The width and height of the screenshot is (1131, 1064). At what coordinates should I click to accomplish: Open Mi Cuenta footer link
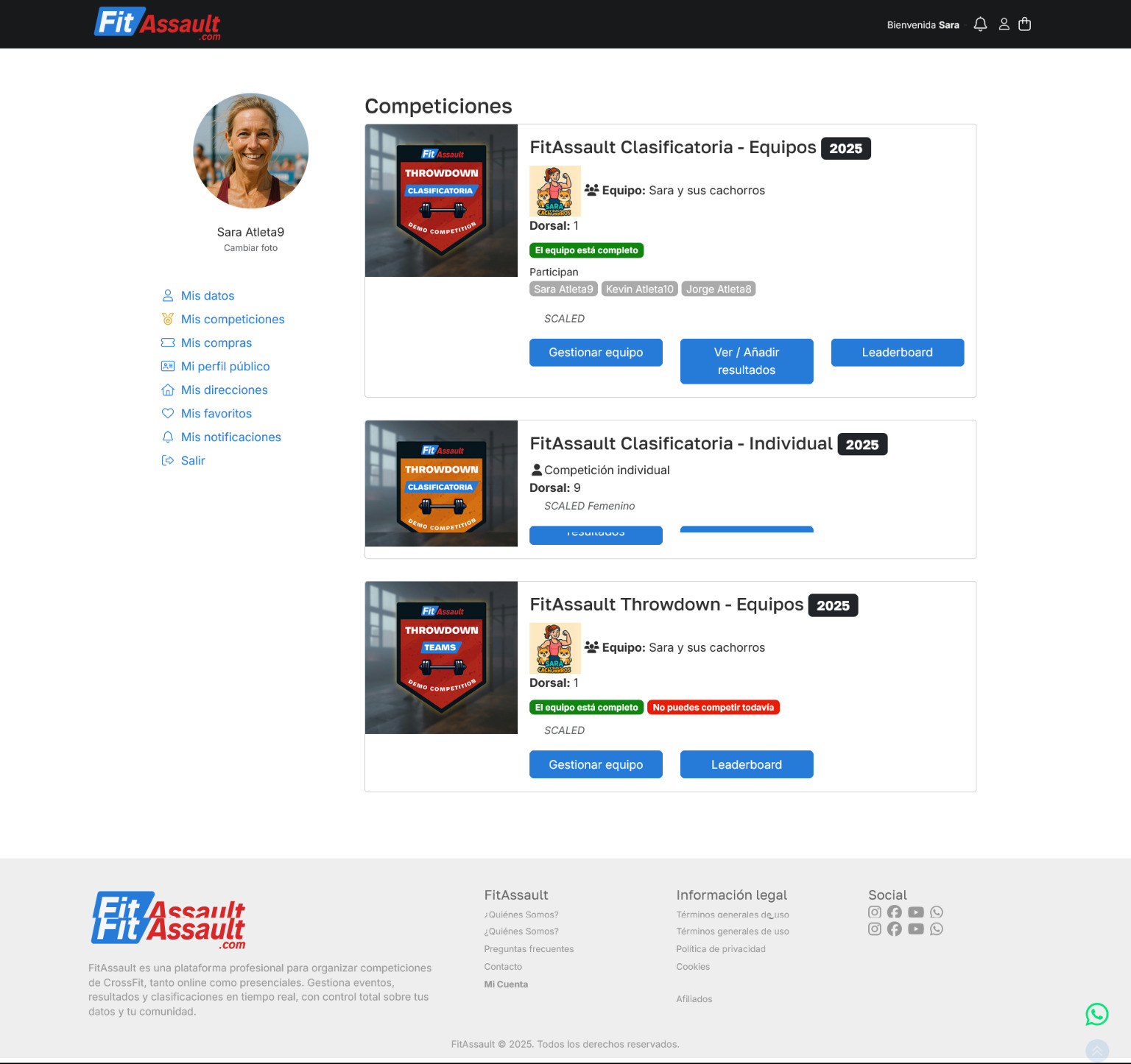(x=506, y=984)
